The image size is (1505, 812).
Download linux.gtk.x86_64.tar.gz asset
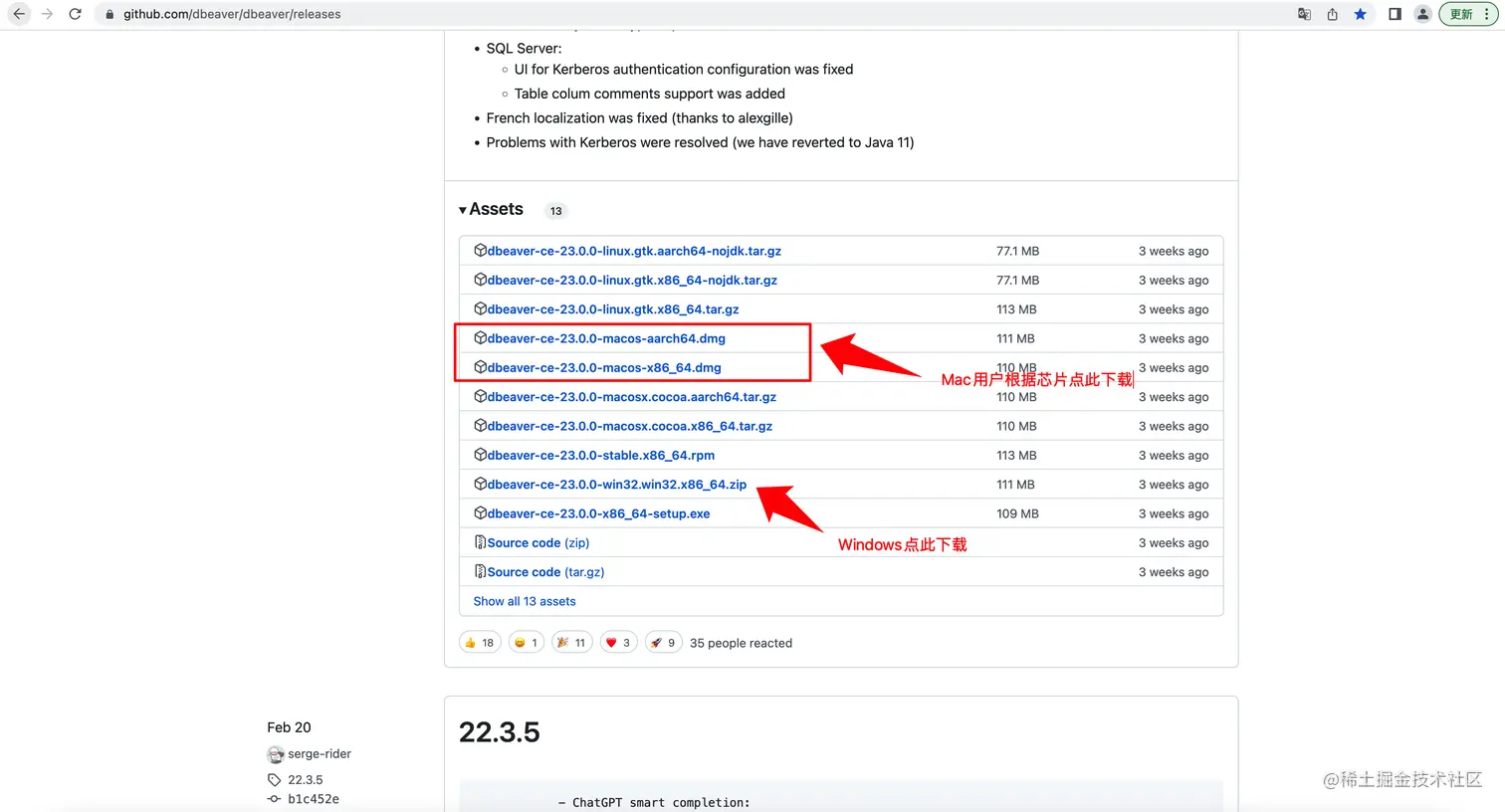(x=613, y=309)
